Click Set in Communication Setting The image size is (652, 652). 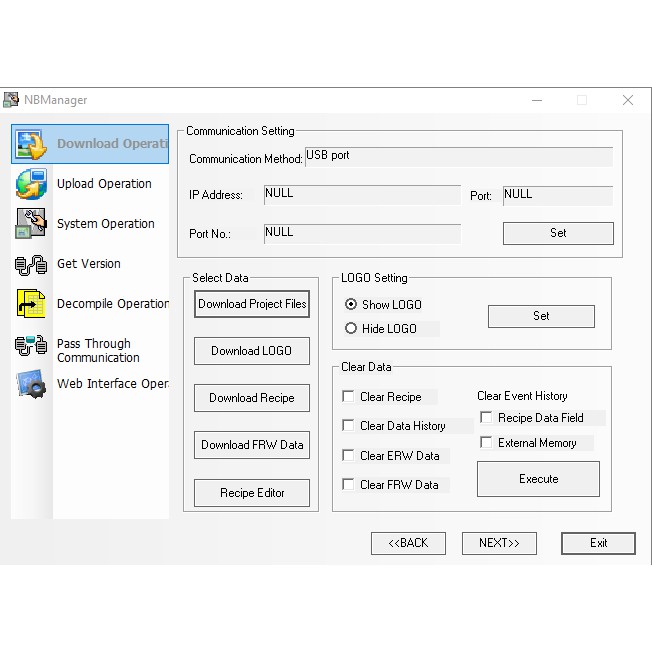pos(558,233)
